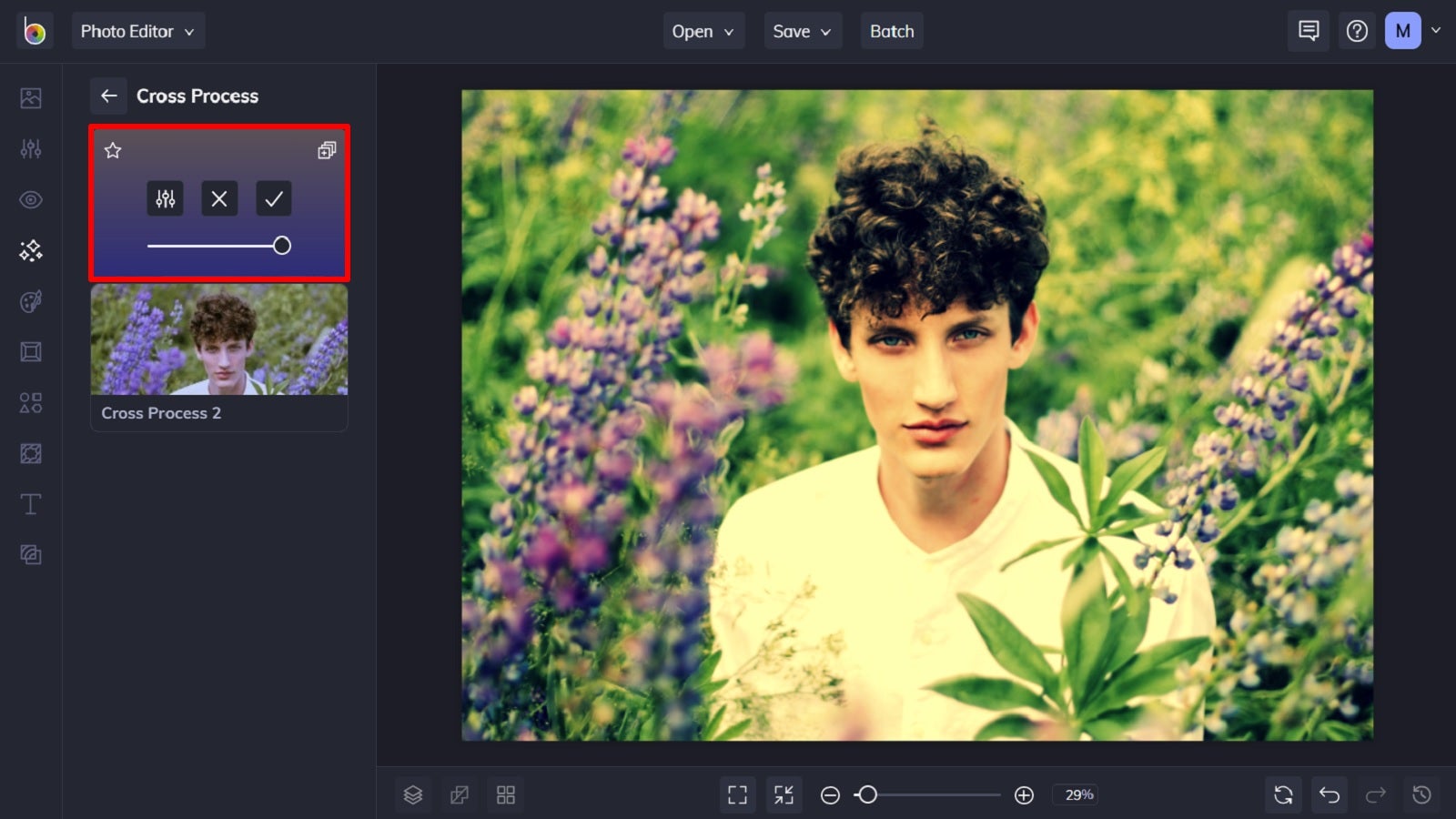Favorite the effect with star icon
The width and height of the screenshot is (1456, 819).
113,150
